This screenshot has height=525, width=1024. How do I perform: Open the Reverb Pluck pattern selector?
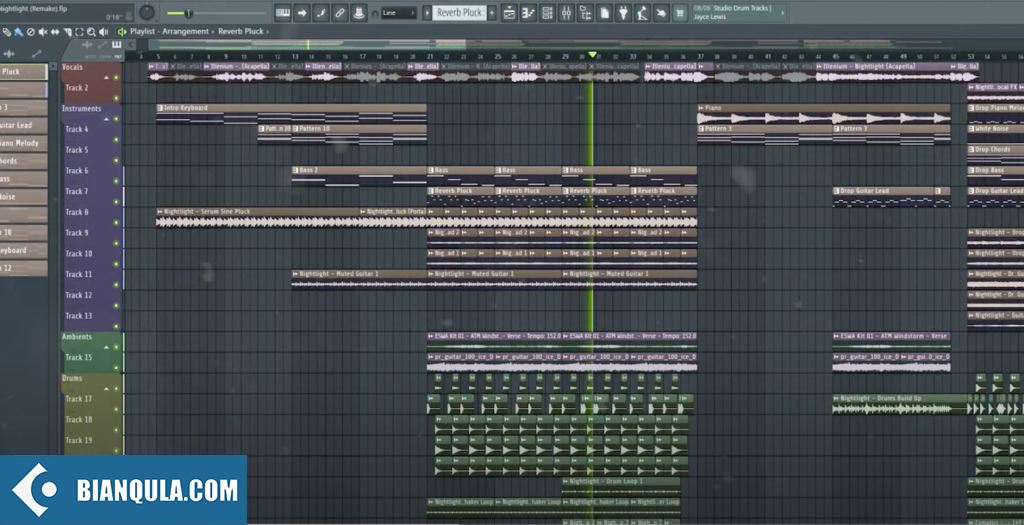click(459, 12)
